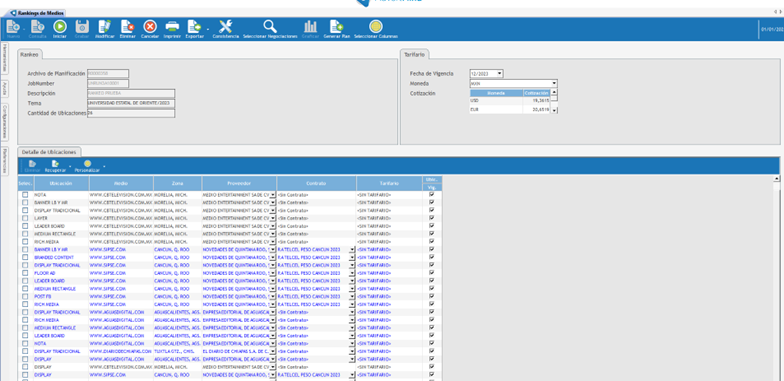The width and height of the screenshot is (784, 381).
Task: Open the Configuraciones side tab
Action: [x=4, y=122]
